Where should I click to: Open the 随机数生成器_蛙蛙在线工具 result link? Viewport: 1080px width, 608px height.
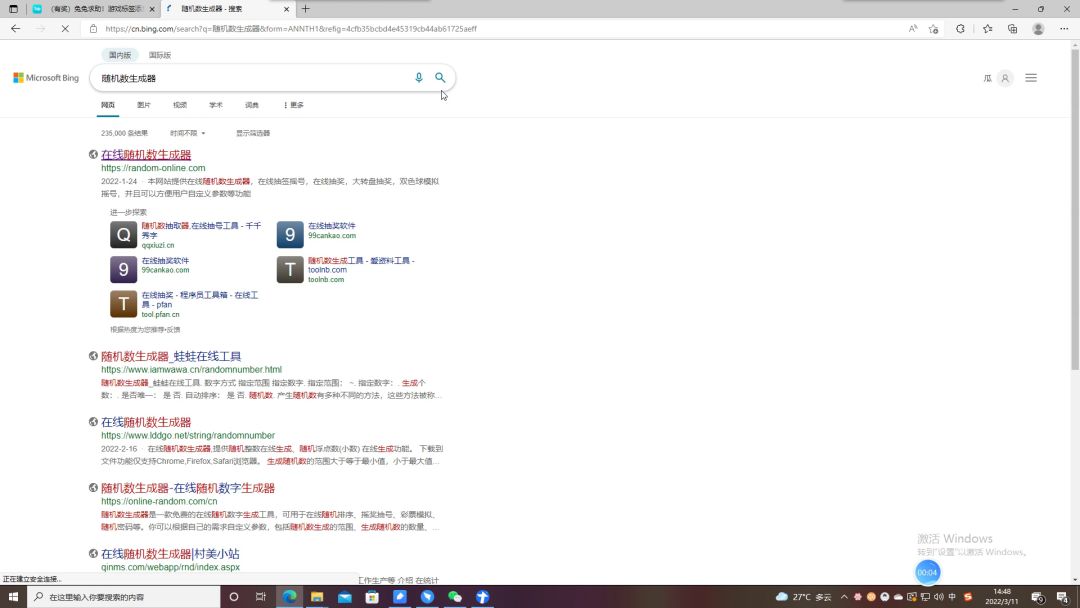pos(171,356)
